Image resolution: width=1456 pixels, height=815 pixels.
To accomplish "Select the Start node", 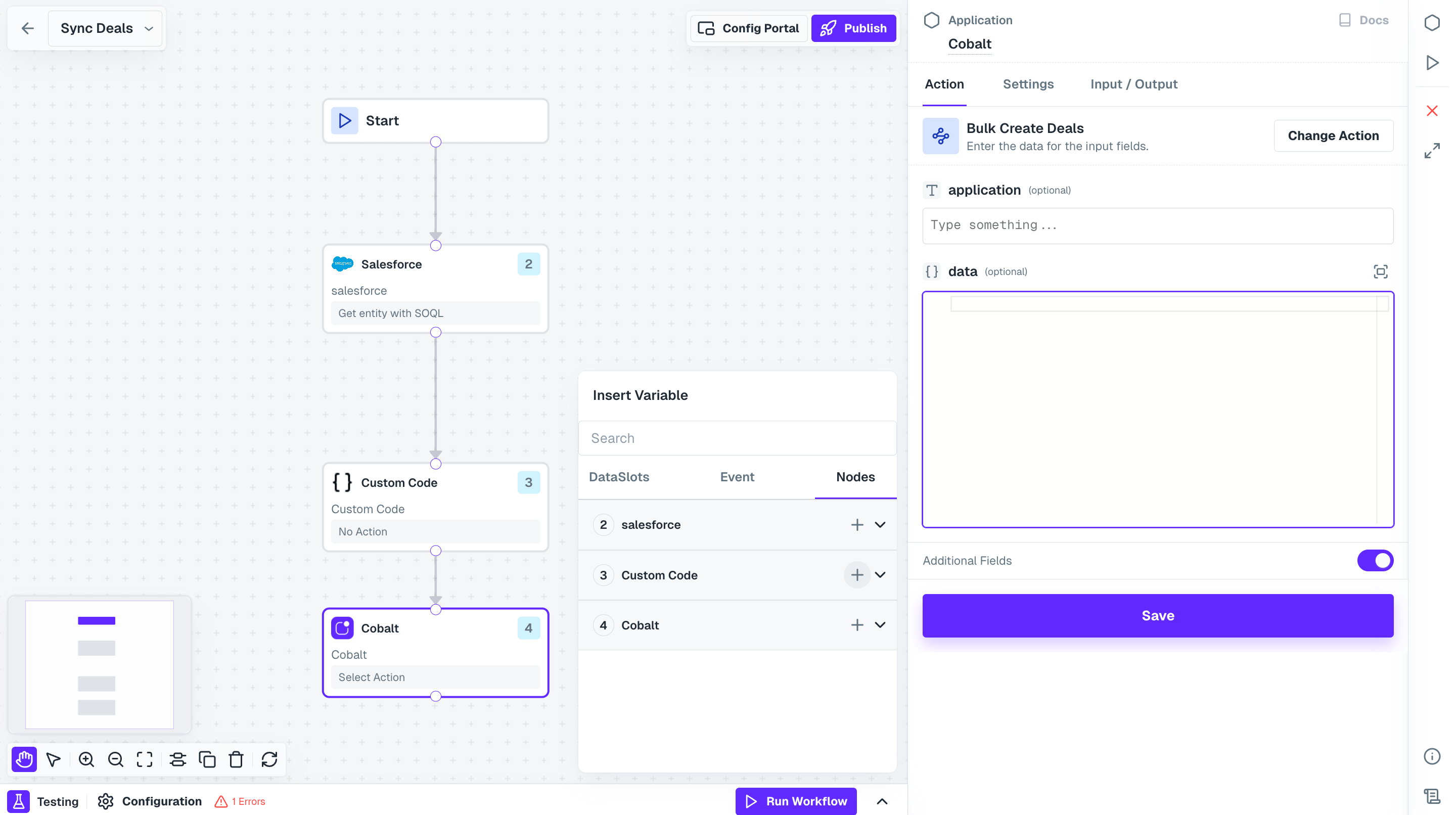I will 435,120.
